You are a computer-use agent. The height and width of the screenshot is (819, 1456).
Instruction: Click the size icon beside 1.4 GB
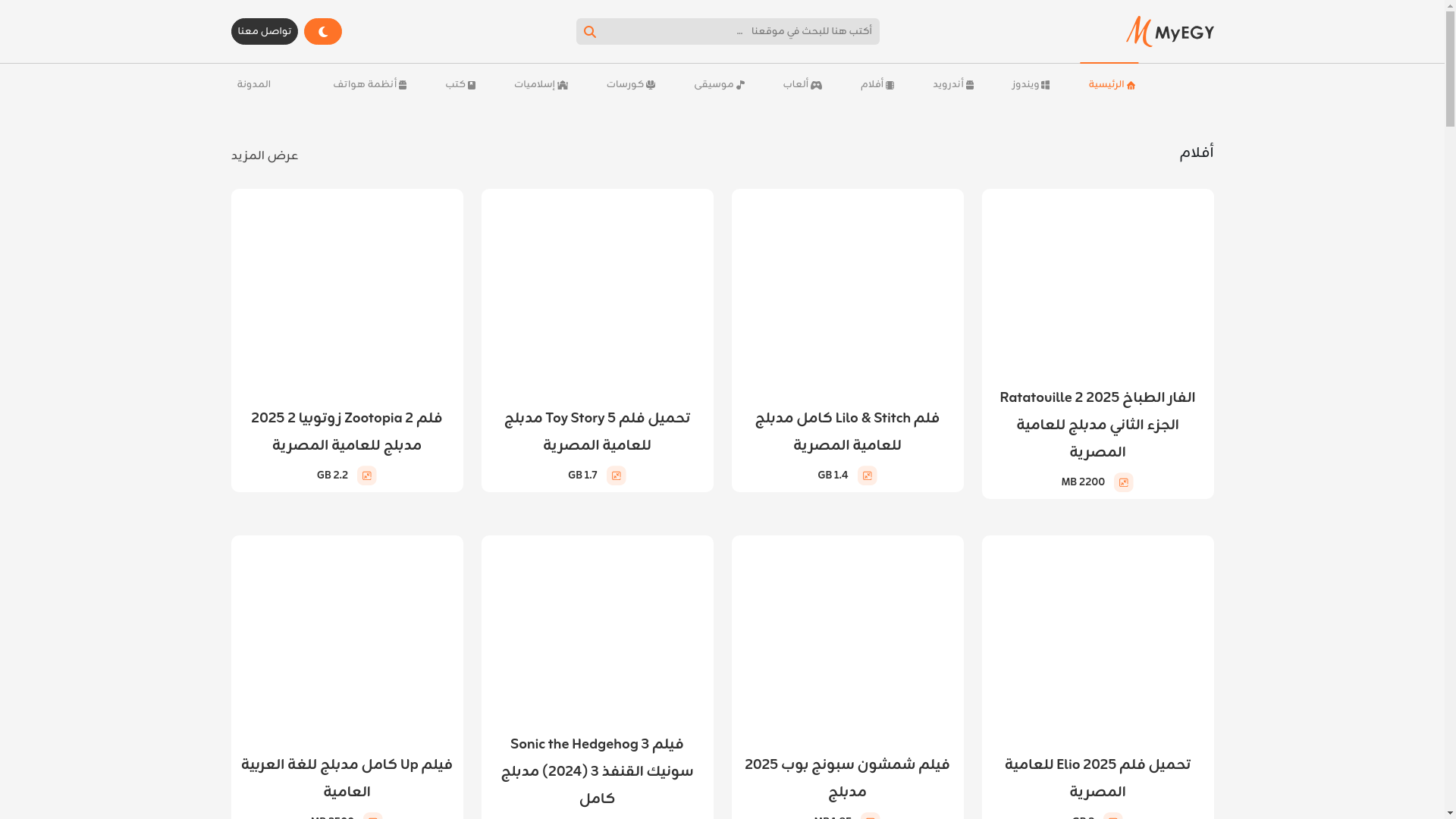click(867, 475)
